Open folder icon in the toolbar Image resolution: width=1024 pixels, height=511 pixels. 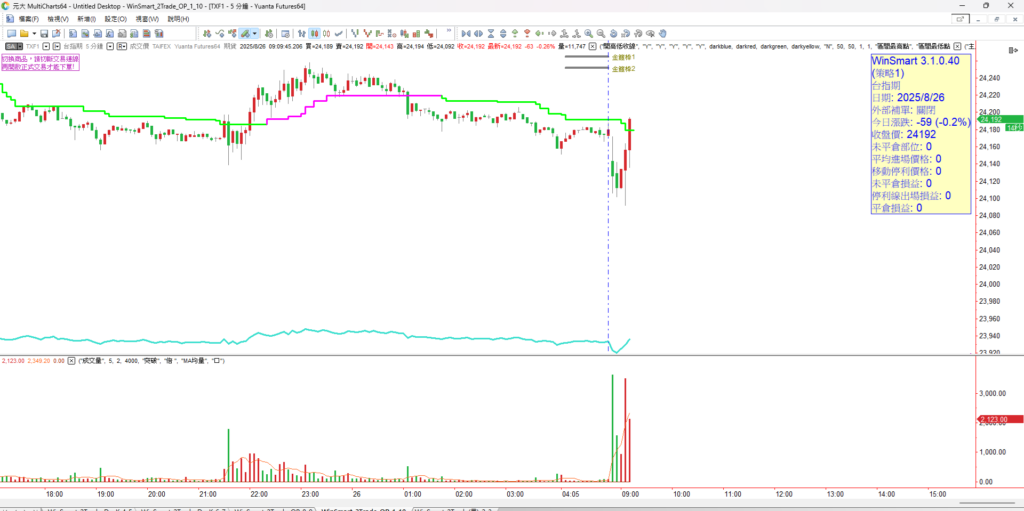click(22, 33)
